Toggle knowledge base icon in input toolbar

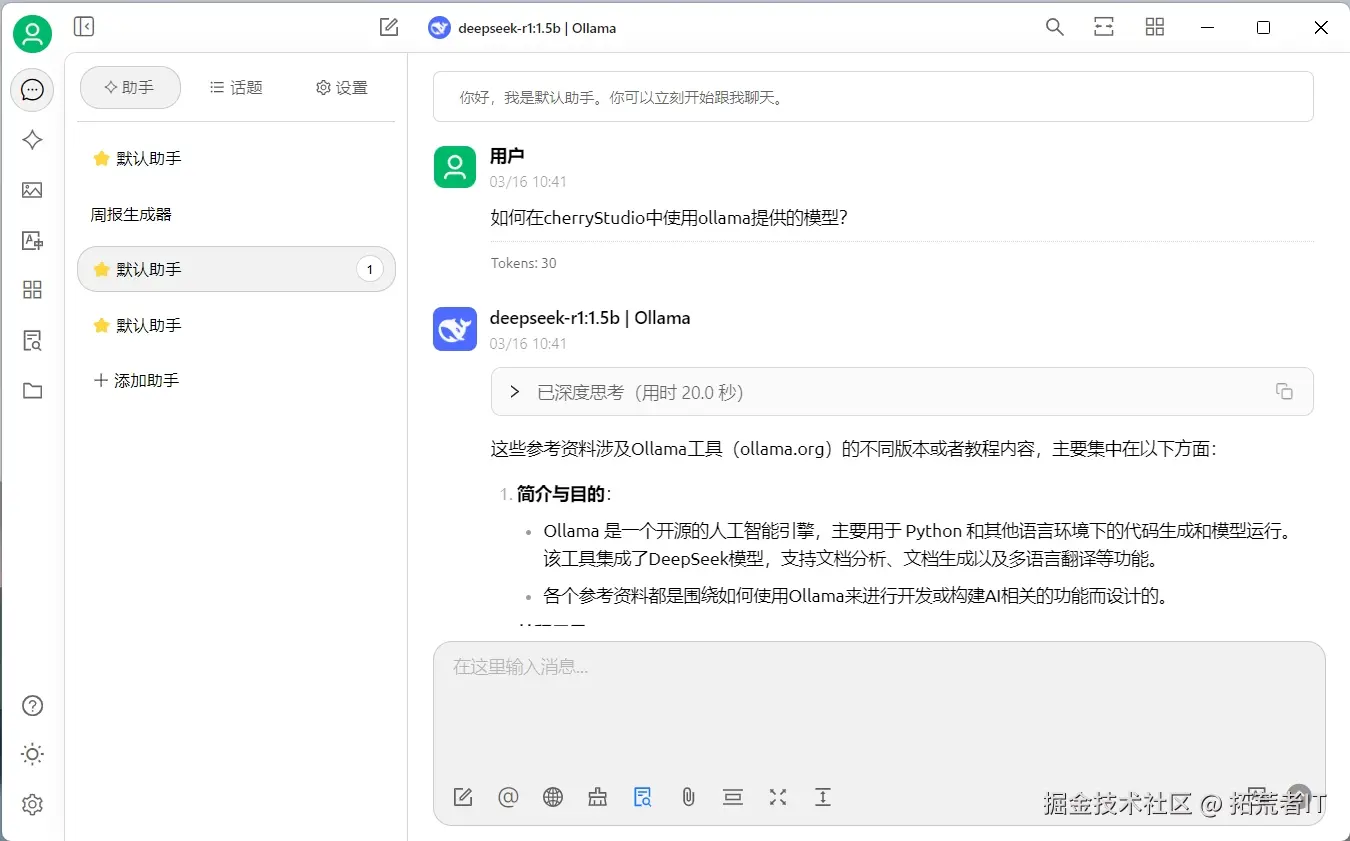643,797
